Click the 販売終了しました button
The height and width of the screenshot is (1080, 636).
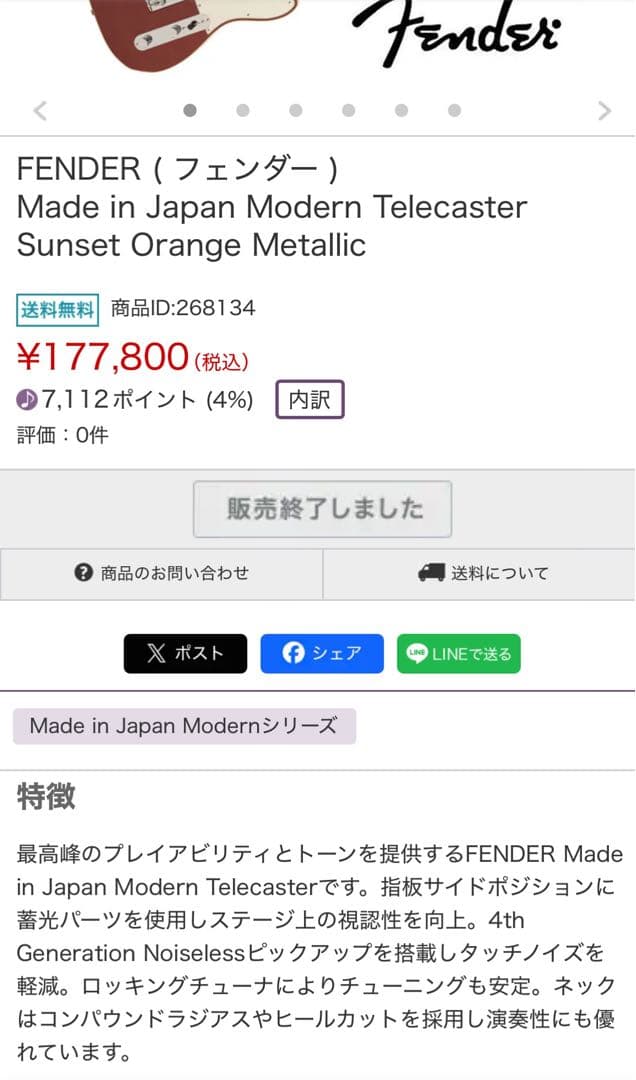click(x=322, y=509)
